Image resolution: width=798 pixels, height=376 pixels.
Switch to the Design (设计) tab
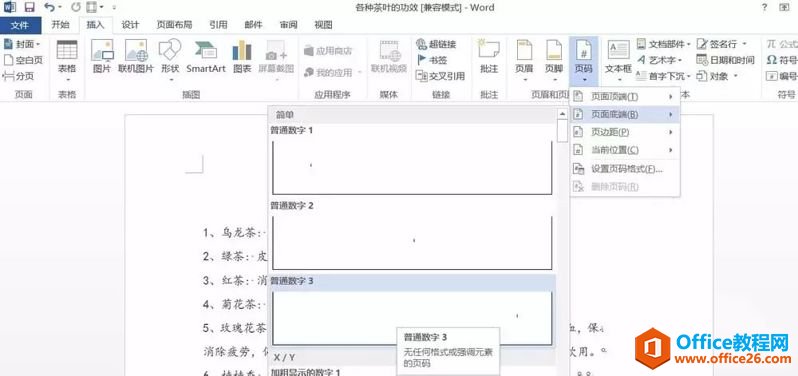tap(130, 25)
